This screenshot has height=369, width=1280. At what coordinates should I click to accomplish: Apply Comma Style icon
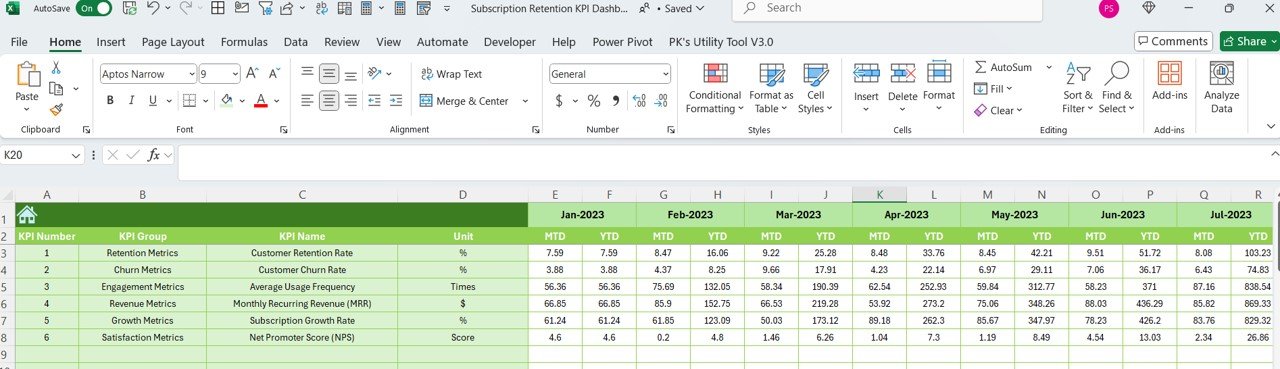point(615,101)
